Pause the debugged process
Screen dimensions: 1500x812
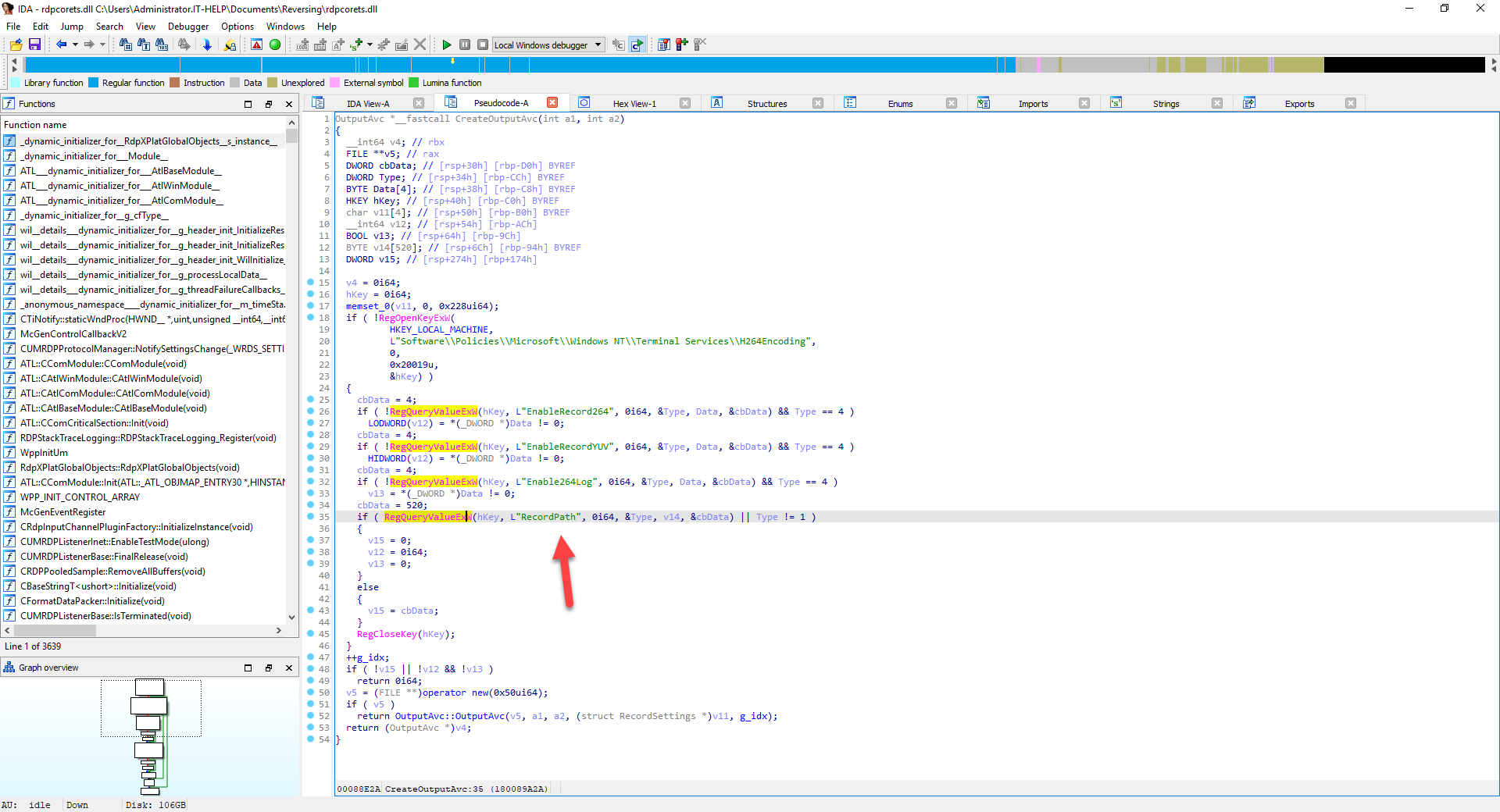tap(465, 45)
